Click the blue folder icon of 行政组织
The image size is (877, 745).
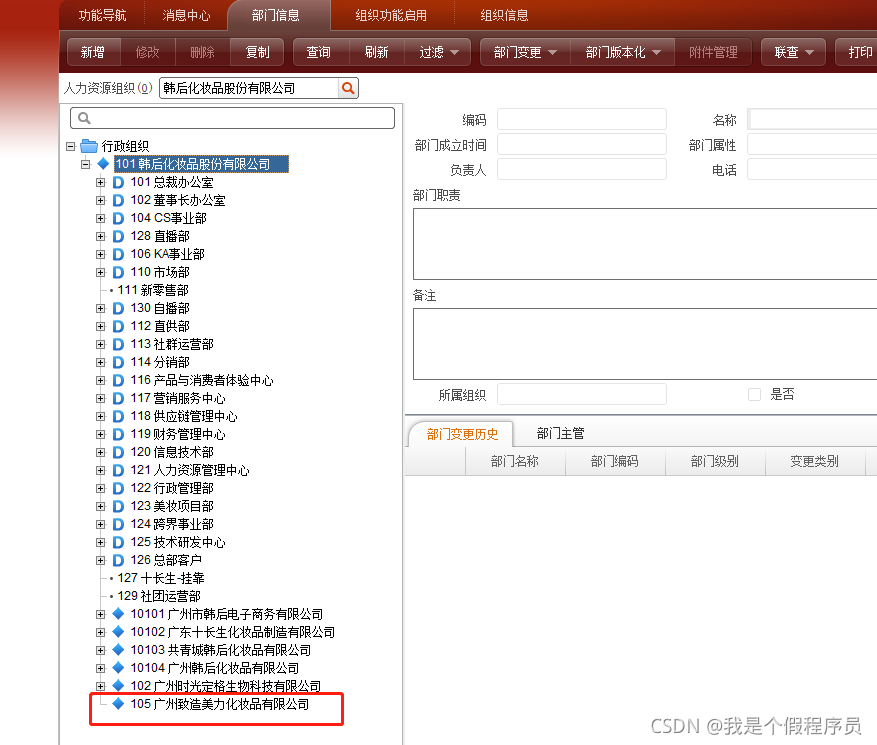(89, 146)
